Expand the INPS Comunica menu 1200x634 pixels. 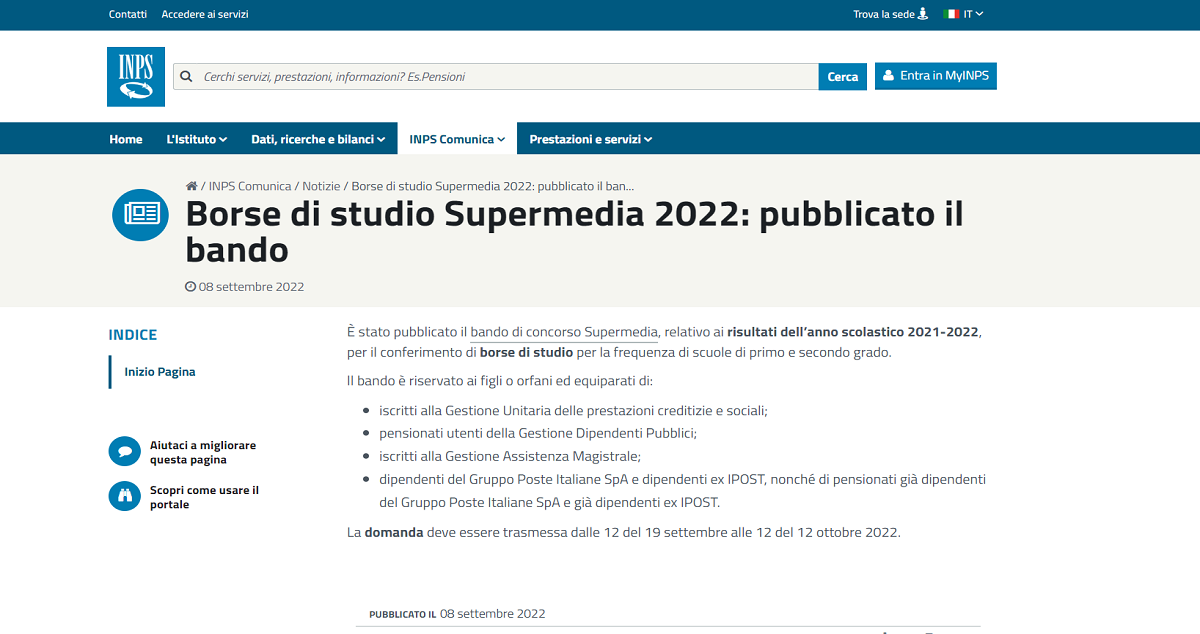tap(457, 139)
